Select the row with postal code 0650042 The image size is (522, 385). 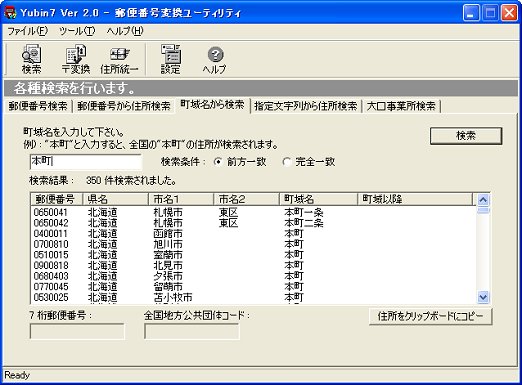tap(253, 223)
